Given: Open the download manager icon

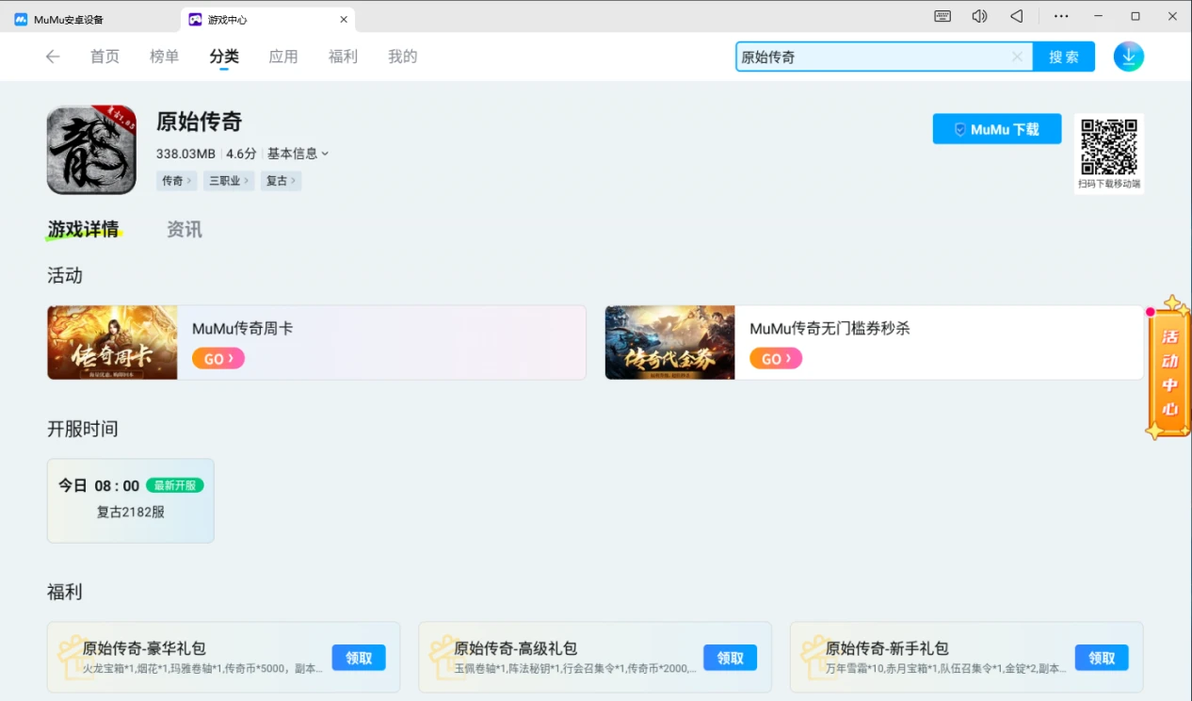Looking at the screenshot, I should tap(1128, 56).
